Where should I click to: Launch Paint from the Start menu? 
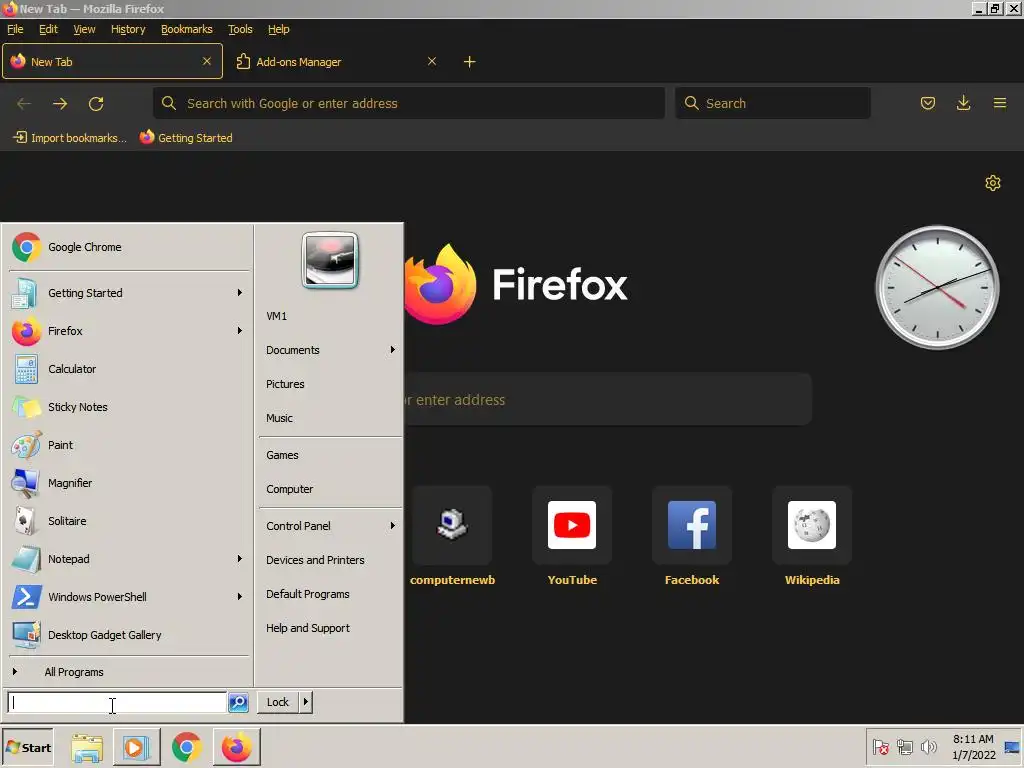[x=129, y=445]
